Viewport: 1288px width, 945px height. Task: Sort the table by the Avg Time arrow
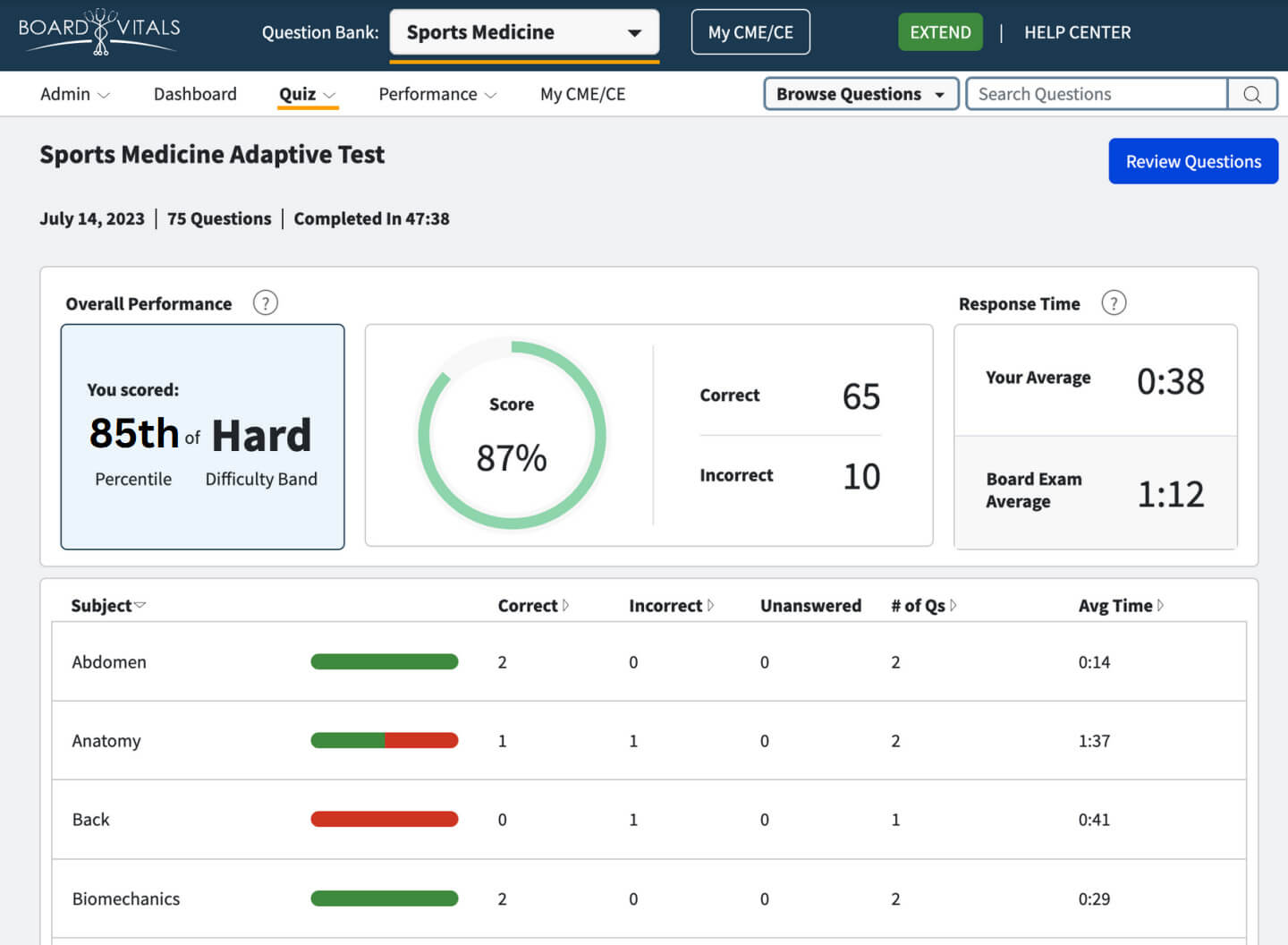click(x=1158, y=605)
